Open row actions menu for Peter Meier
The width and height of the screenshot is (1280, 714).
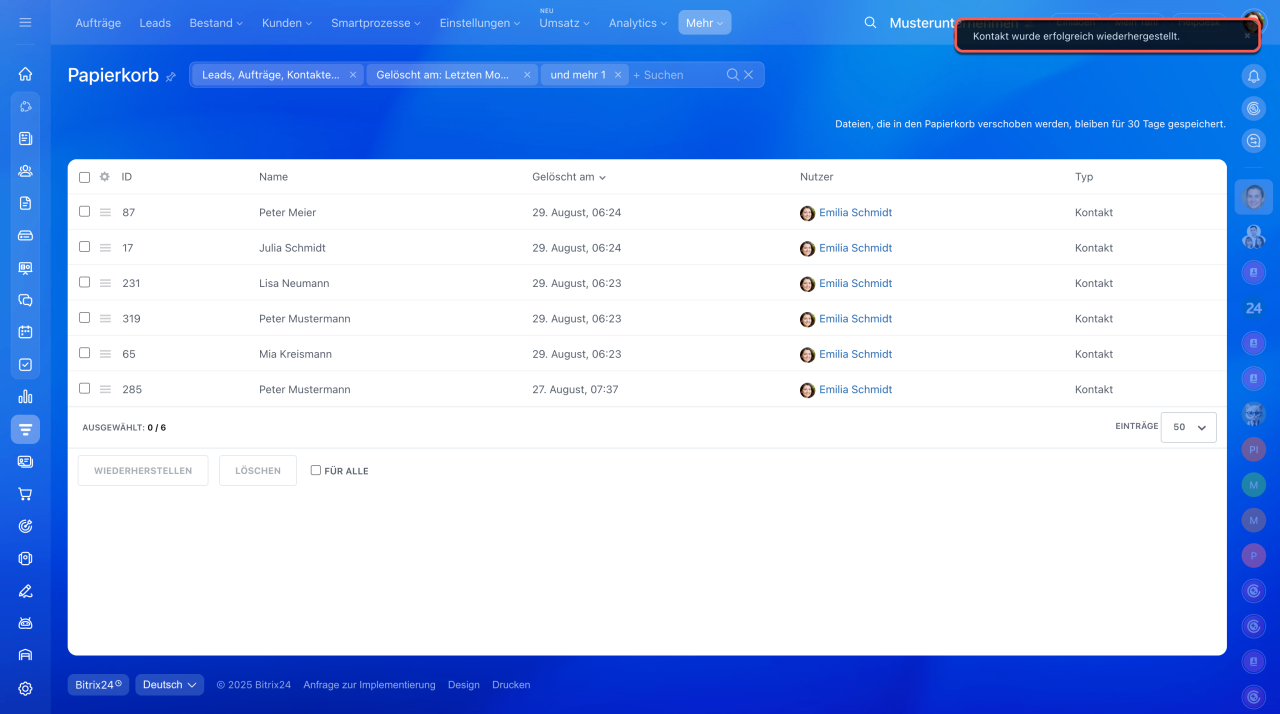point(105,212)
